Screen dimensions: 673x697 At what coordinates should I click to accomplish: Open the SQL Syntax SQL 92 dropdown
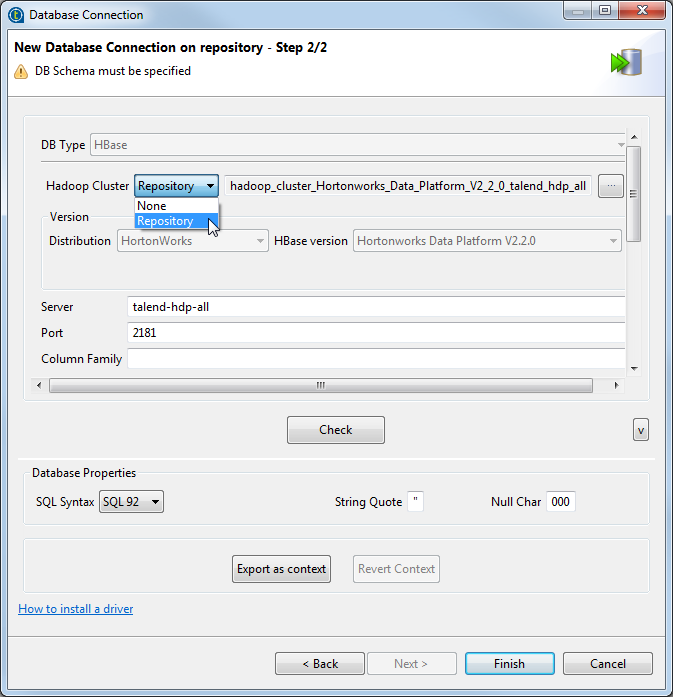pyautogui.click(x=131, y=502)
